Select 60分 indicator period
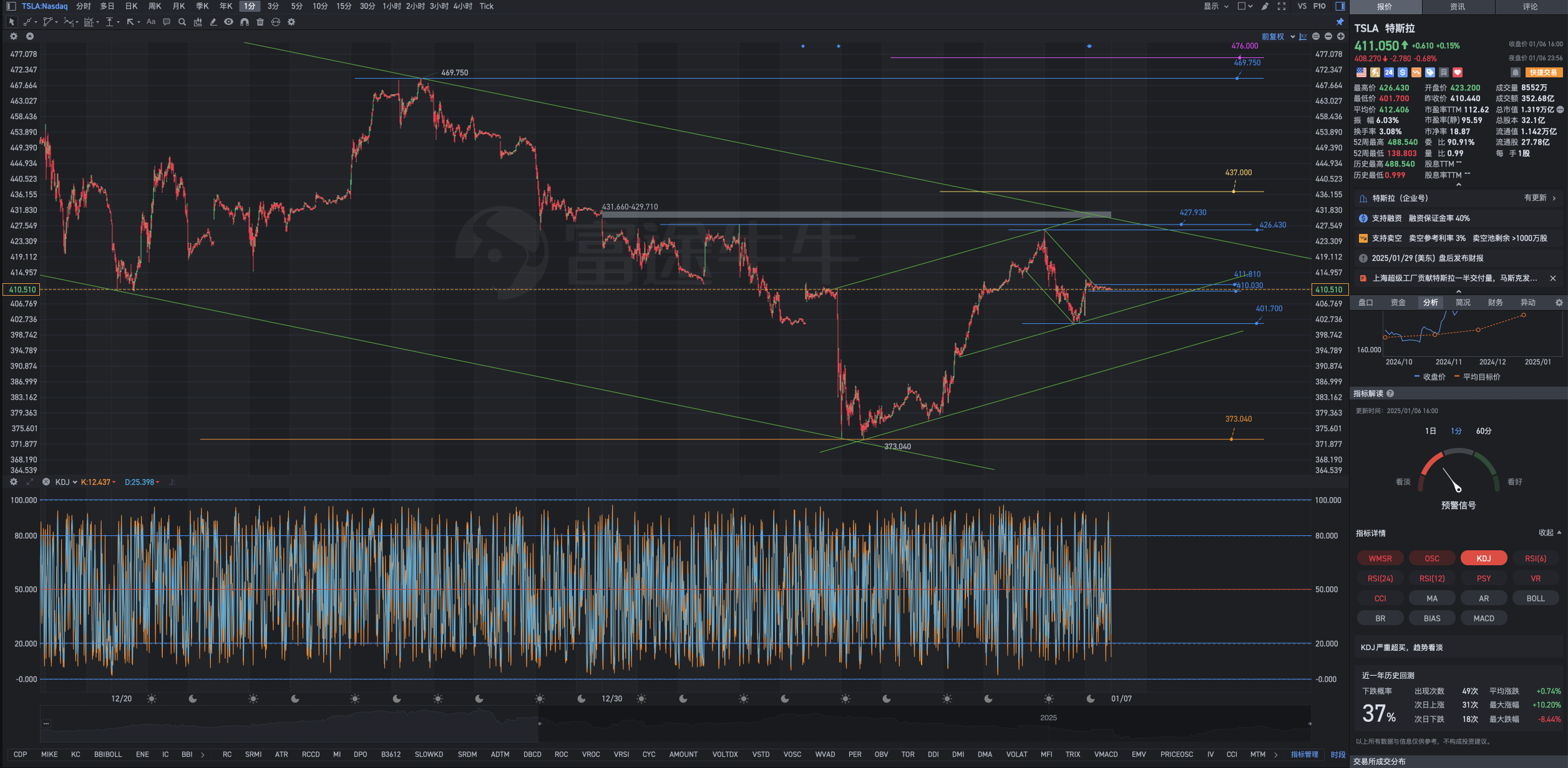 1484,431
